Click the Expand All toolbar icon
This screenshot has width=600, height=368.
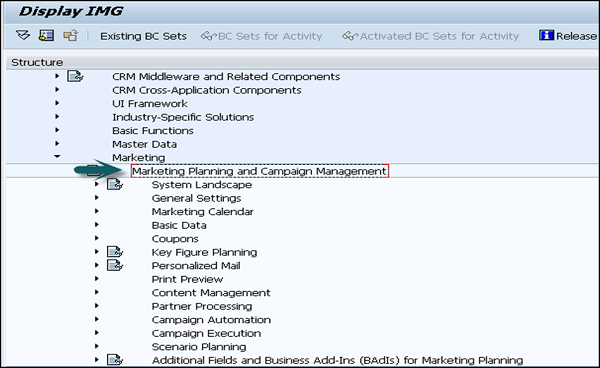23,36
